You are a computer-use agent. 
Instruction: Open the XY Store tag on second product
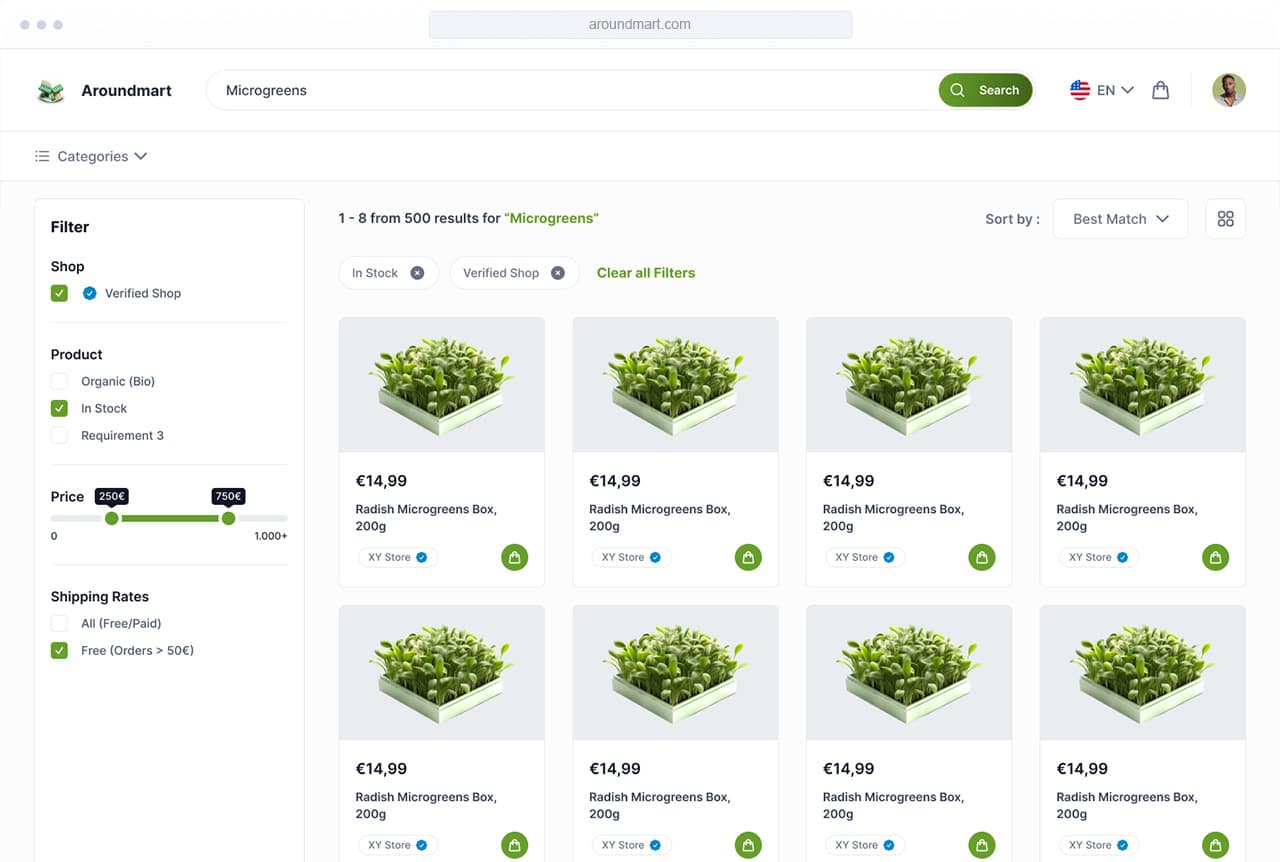(x=630, y=558)
